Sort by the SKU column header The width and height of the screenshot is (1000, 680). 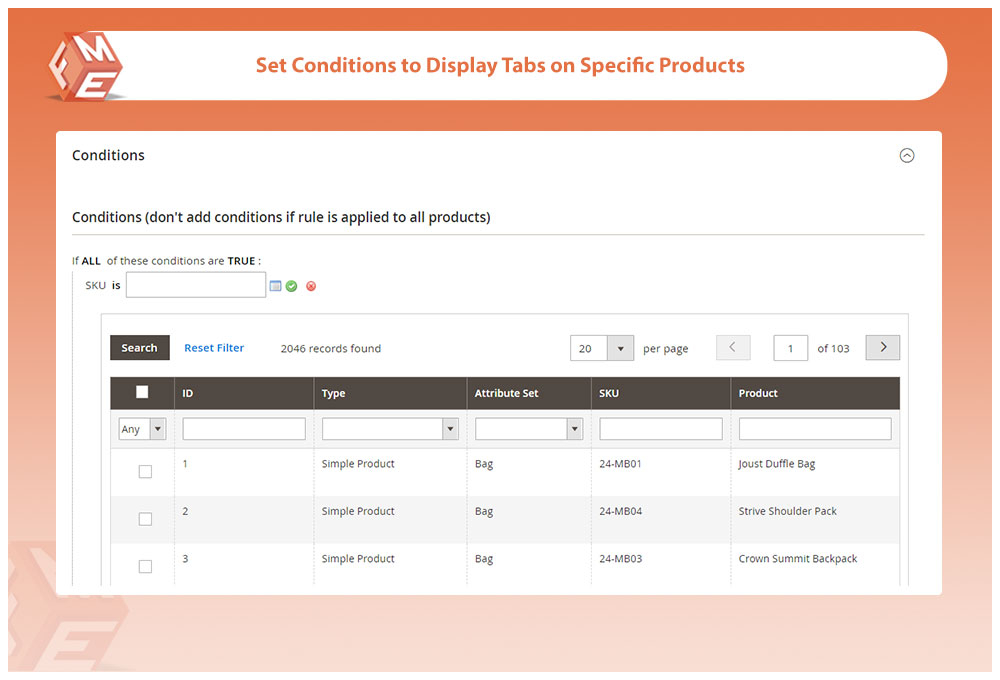[609, 393]
